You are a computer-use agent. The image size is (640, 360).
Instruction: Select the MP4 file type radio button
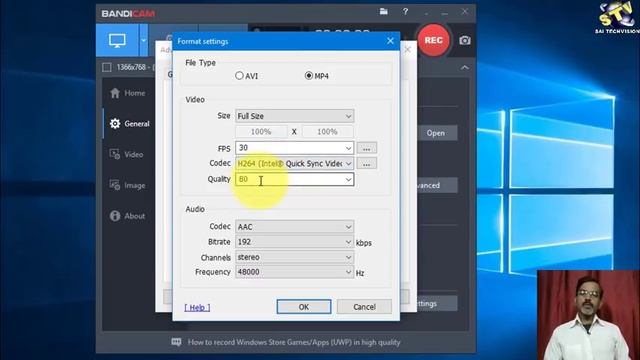[309, 76]
